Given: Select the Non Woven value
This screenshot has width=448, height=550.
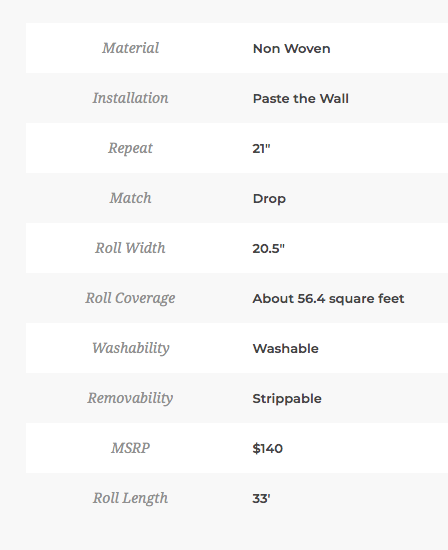Looking at the screenshot, I should [292, 48].
